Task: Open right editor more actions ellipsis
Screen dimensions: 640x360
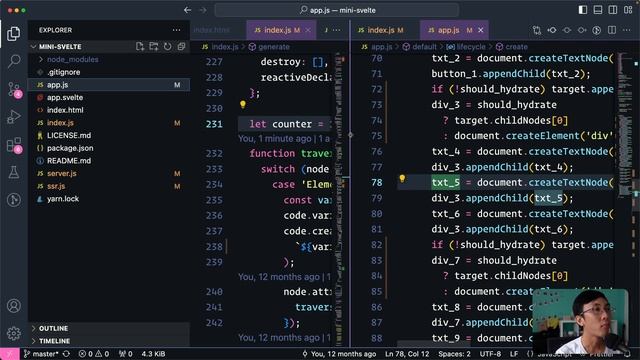Action: point(627,30)
